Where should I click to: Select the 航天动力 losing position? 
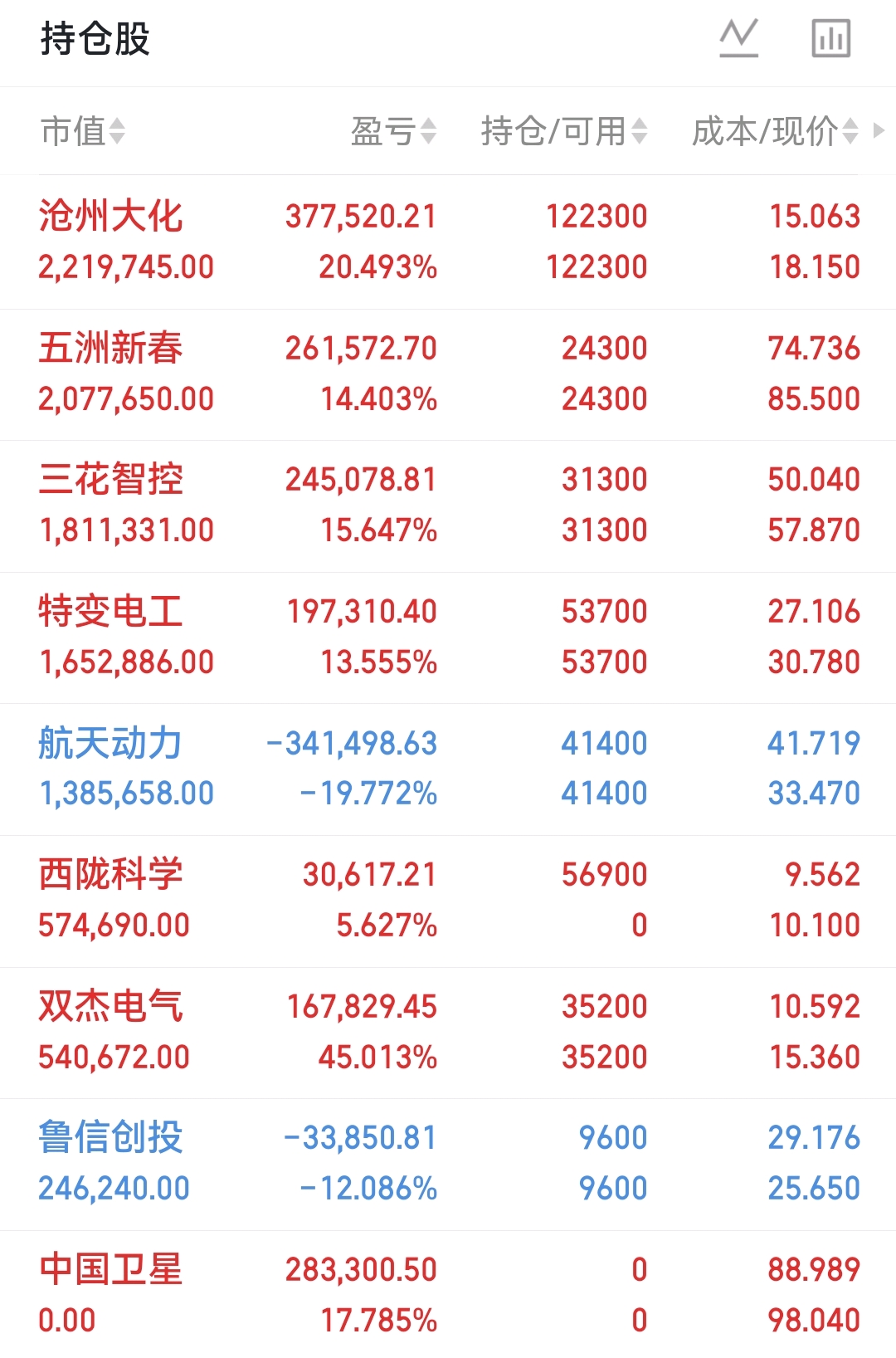(x=448, y=769)
